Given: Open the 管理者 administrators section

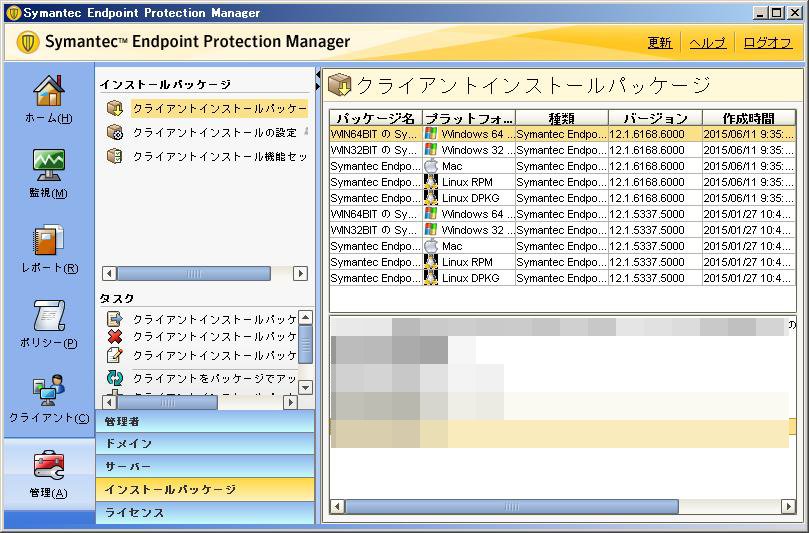Looking at the screenshot, I should click(x=205, y=421).
